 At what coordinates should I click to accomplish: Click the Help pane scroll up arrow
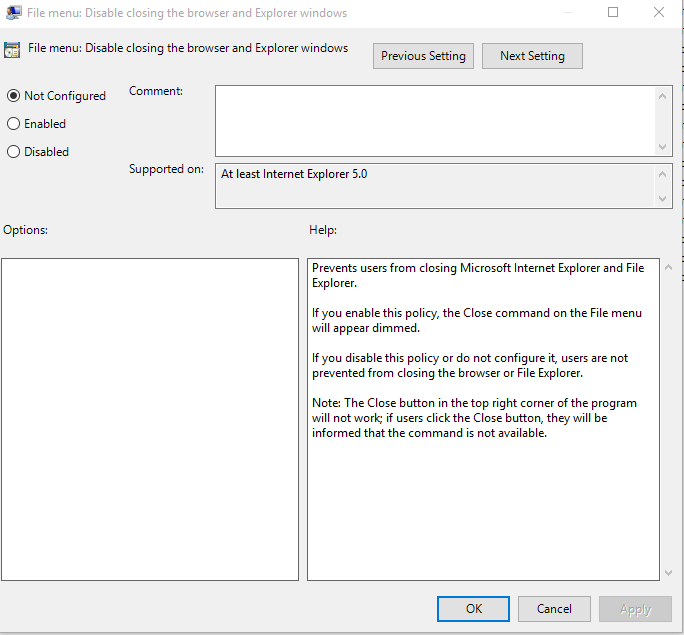coord(668,267)
